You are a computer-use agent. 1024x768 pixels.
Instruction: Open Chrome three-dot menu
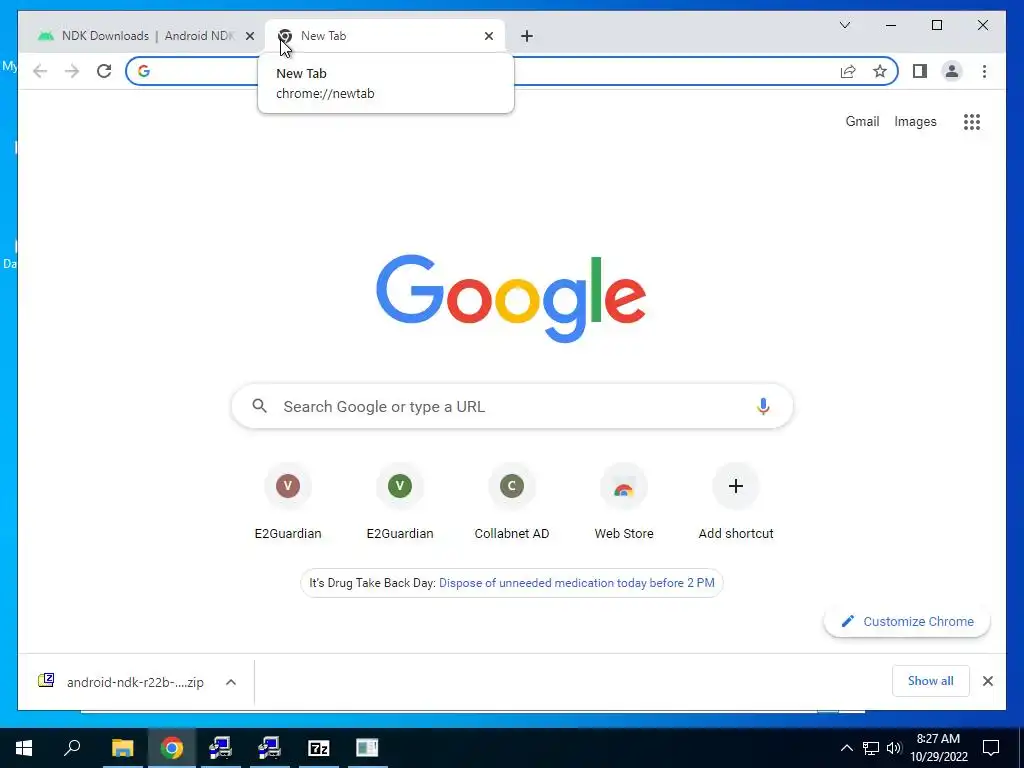click(984, 71)
